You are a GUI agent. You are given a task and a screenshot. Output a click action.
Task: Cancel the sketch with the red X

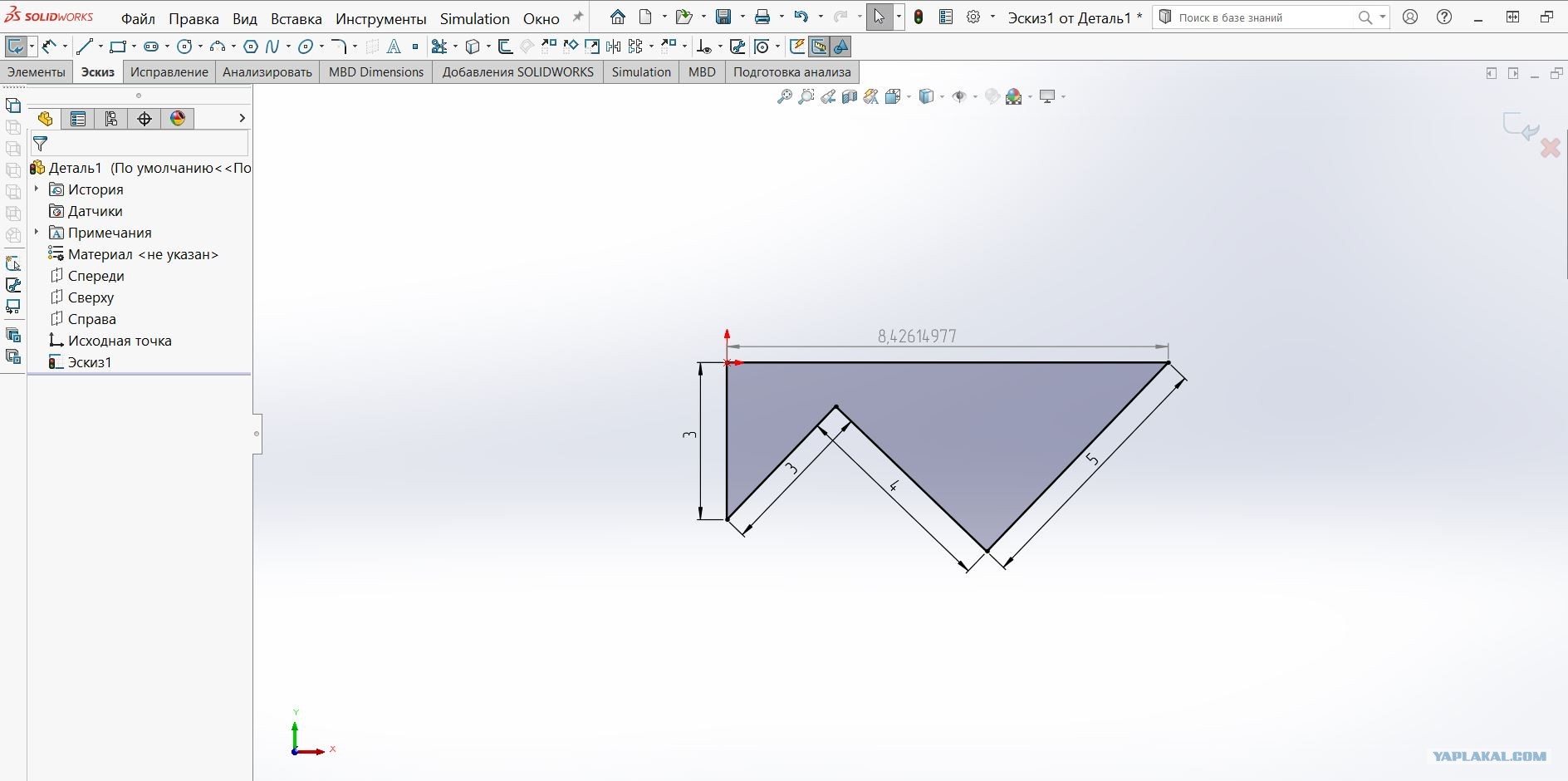pyautogui.click(x=1550, y=148)
